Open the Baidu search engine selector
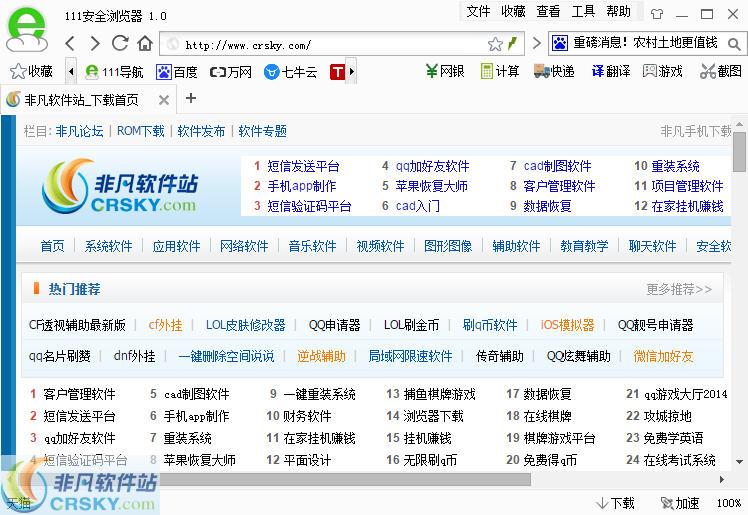The image size is (748, 515). pos(560,43)
